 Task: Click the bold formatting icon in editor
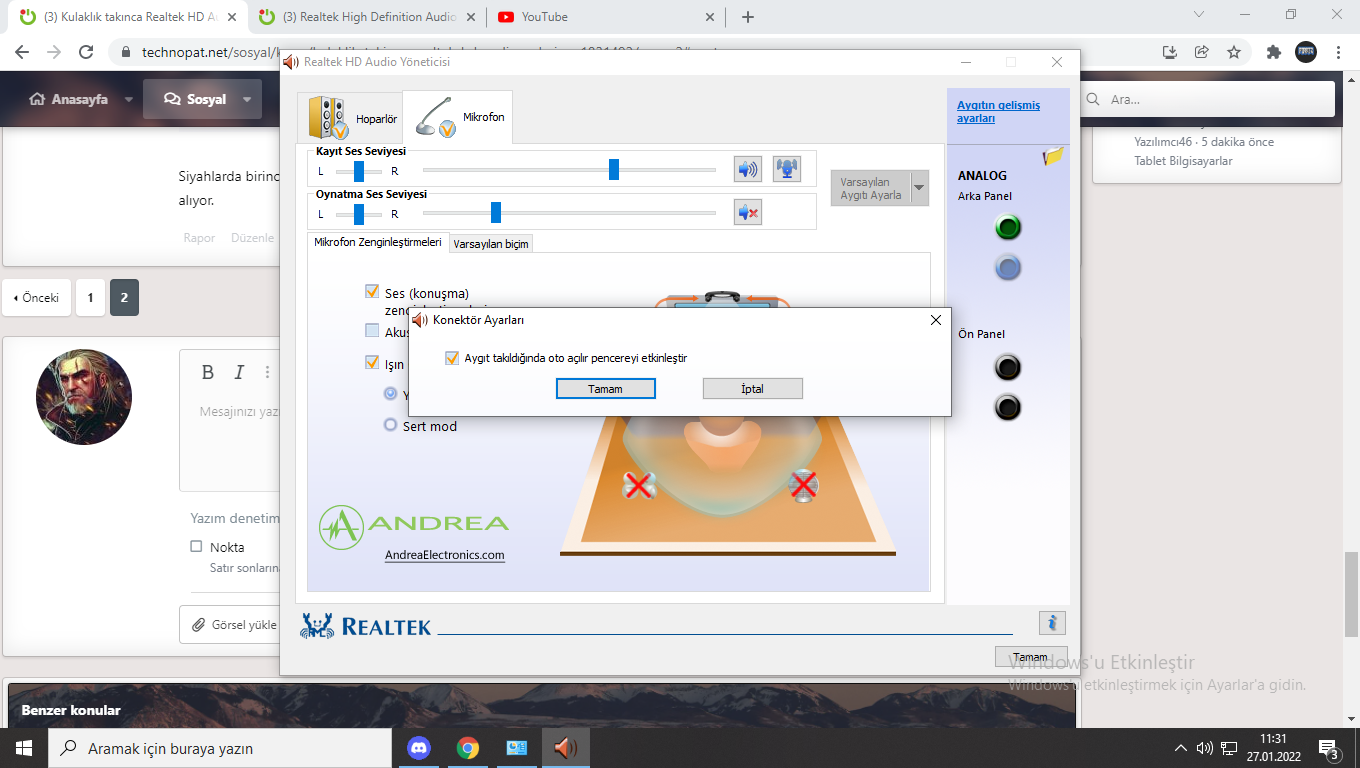coord(208,373)
